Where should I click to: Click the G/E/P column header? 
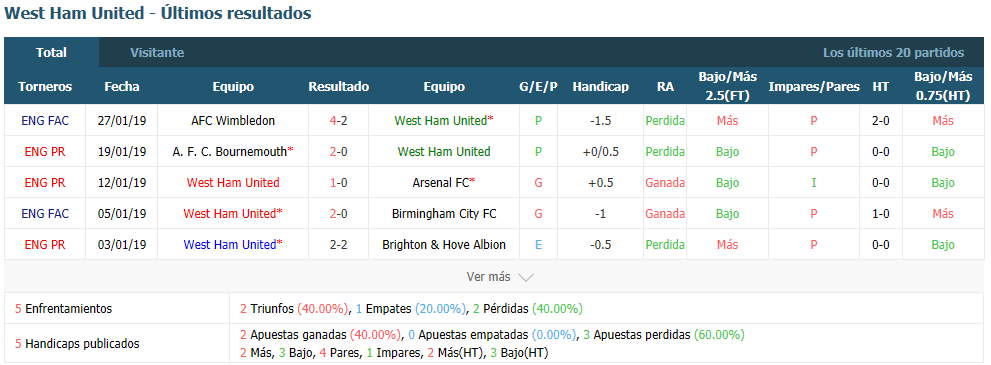(538, 87)
